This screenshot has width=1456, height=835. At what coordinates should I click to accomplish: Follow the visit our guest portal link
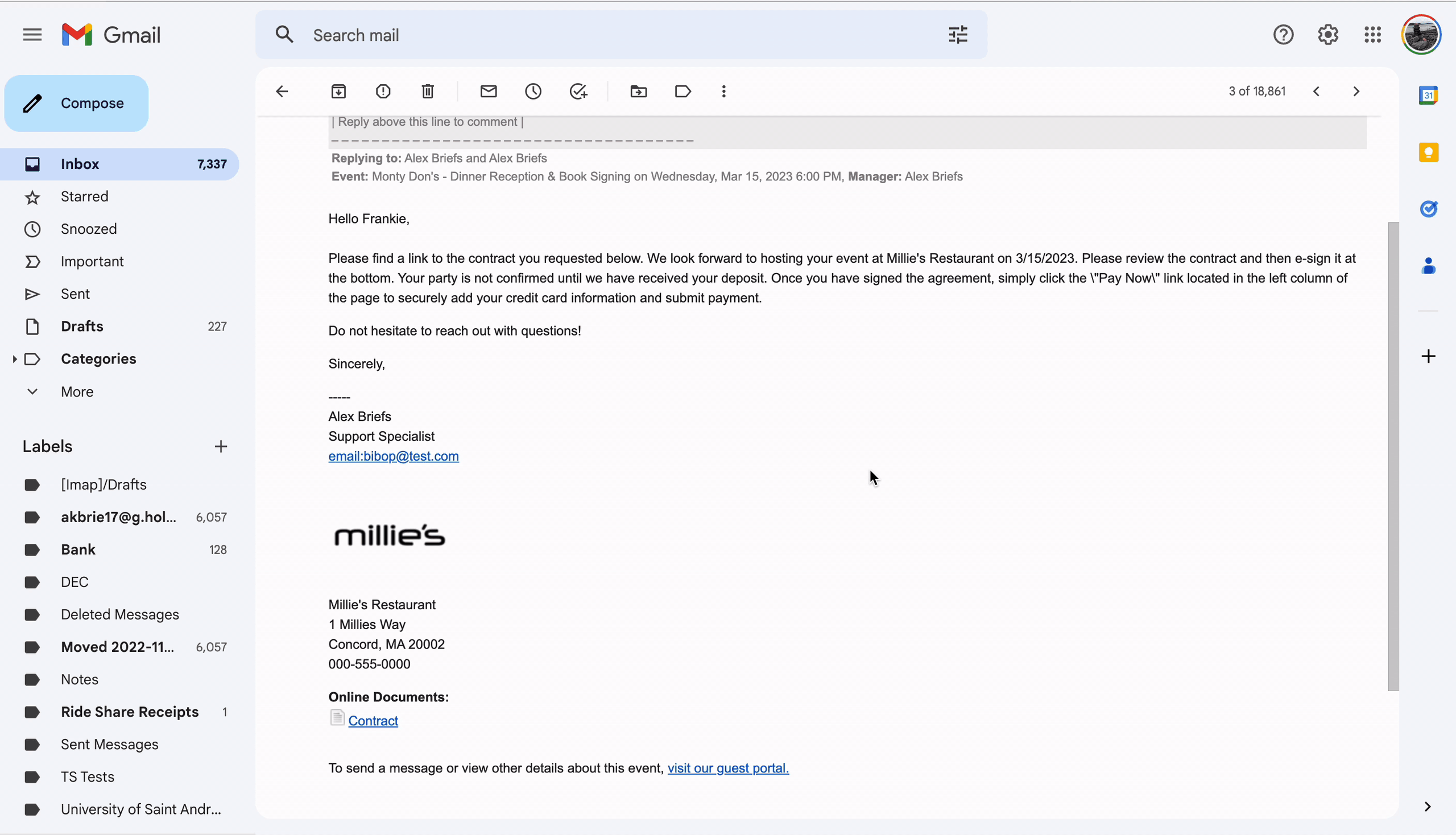click(x=727, y=768)
